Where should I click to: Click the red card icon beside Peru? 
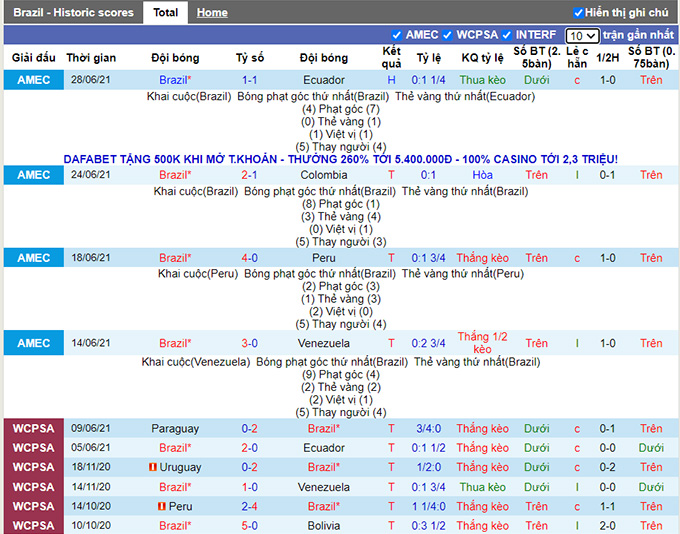[161, 506]
